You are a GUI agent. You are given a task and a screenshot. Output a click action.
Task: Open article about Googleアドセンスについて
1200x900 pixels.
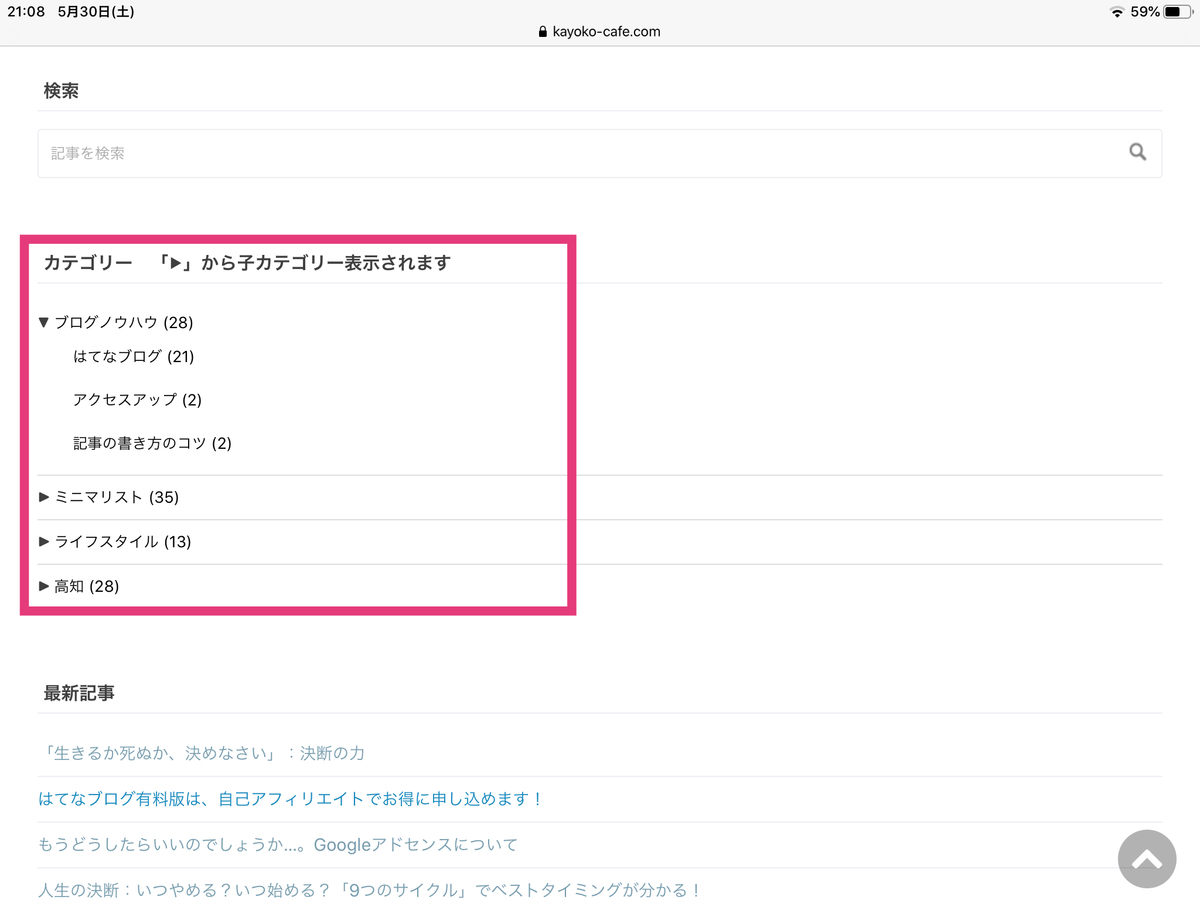coord(278,845)
